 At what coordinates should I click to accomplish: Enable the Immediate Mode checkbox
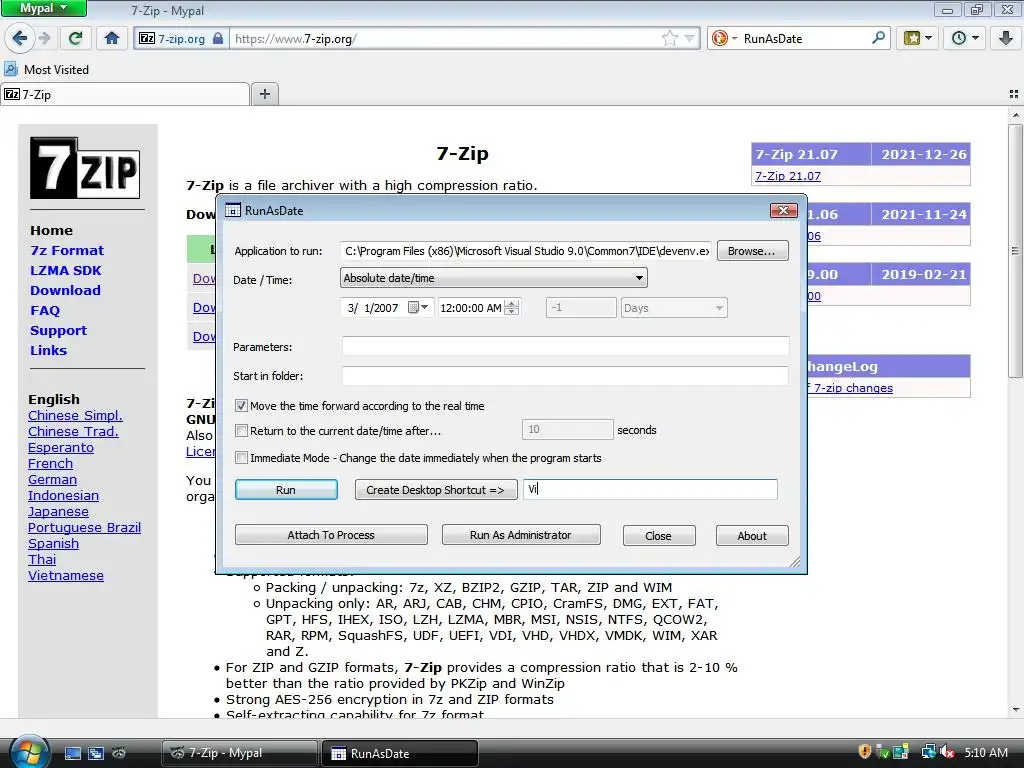pos(241,458)
